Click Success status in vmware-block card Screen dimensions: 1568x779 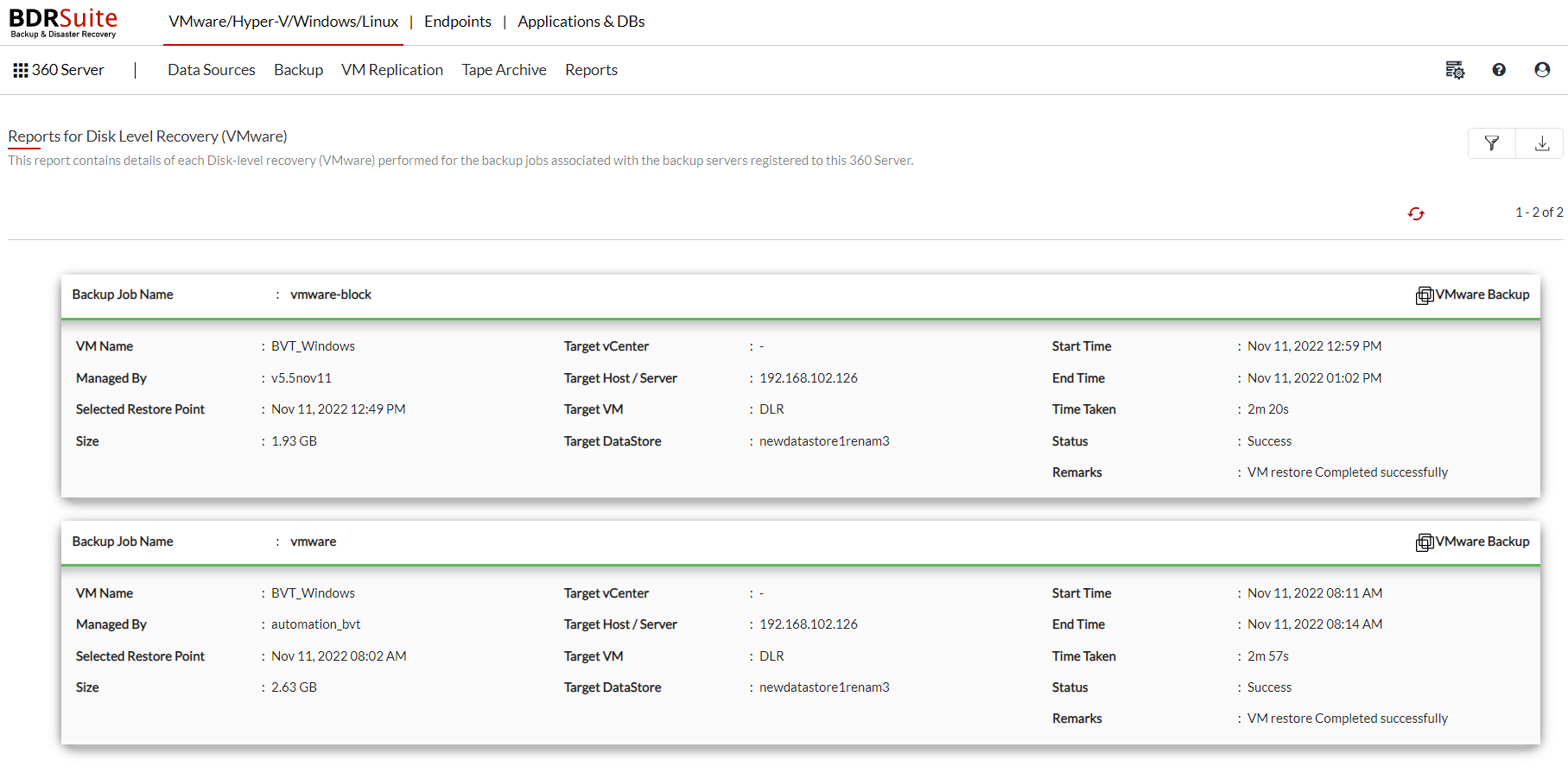[1270, 441]
